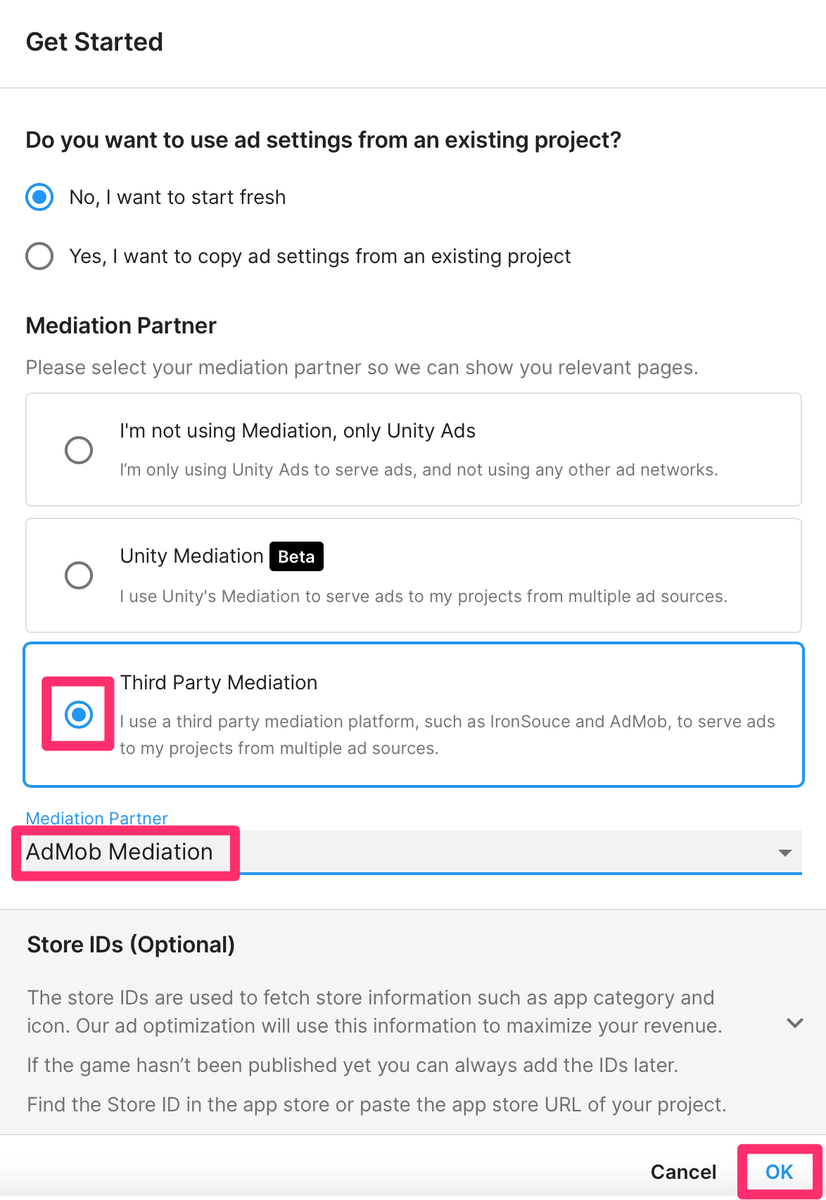Click the 'Mediation Partner' section heading
Viewport: 826px width, 1200px height.
120,325
